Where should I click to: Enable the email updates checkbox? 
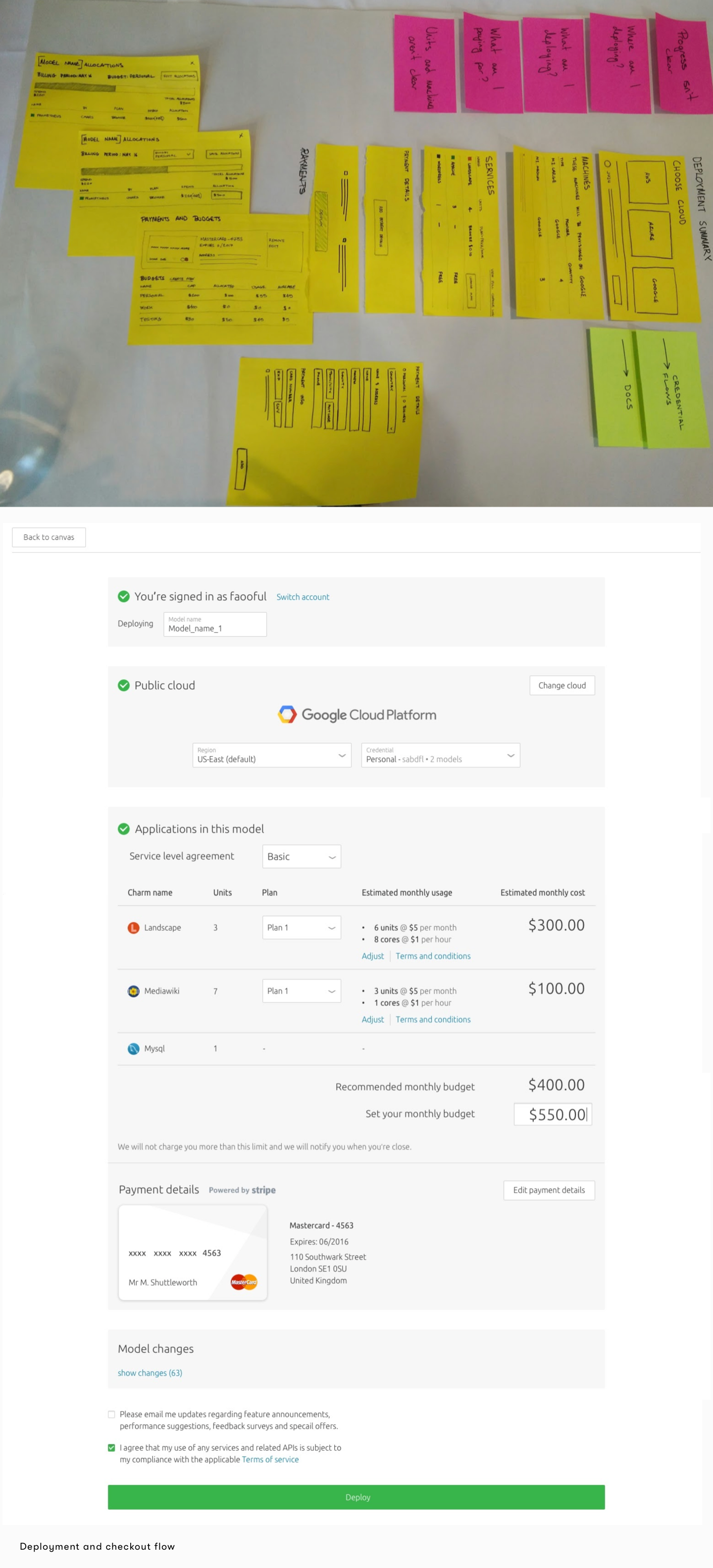(111, 1415)
